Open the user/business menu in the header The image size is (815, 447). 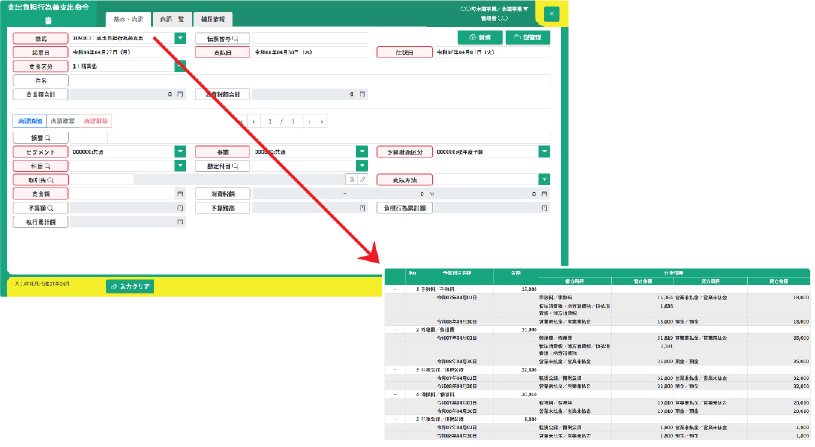click(x=494, y=9)
